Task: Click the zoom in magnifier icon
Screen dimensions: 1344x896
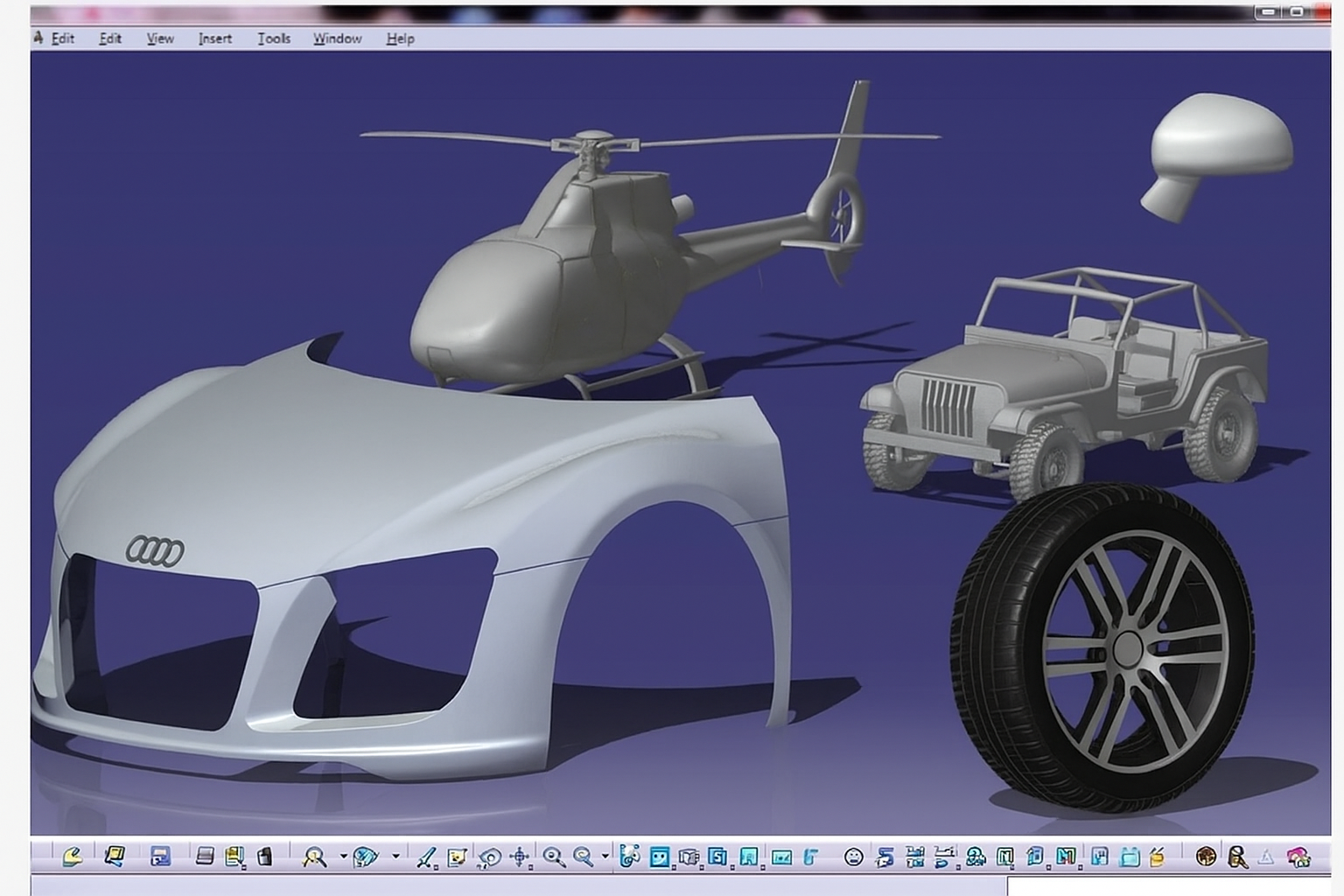Action: tap(553, 857)
